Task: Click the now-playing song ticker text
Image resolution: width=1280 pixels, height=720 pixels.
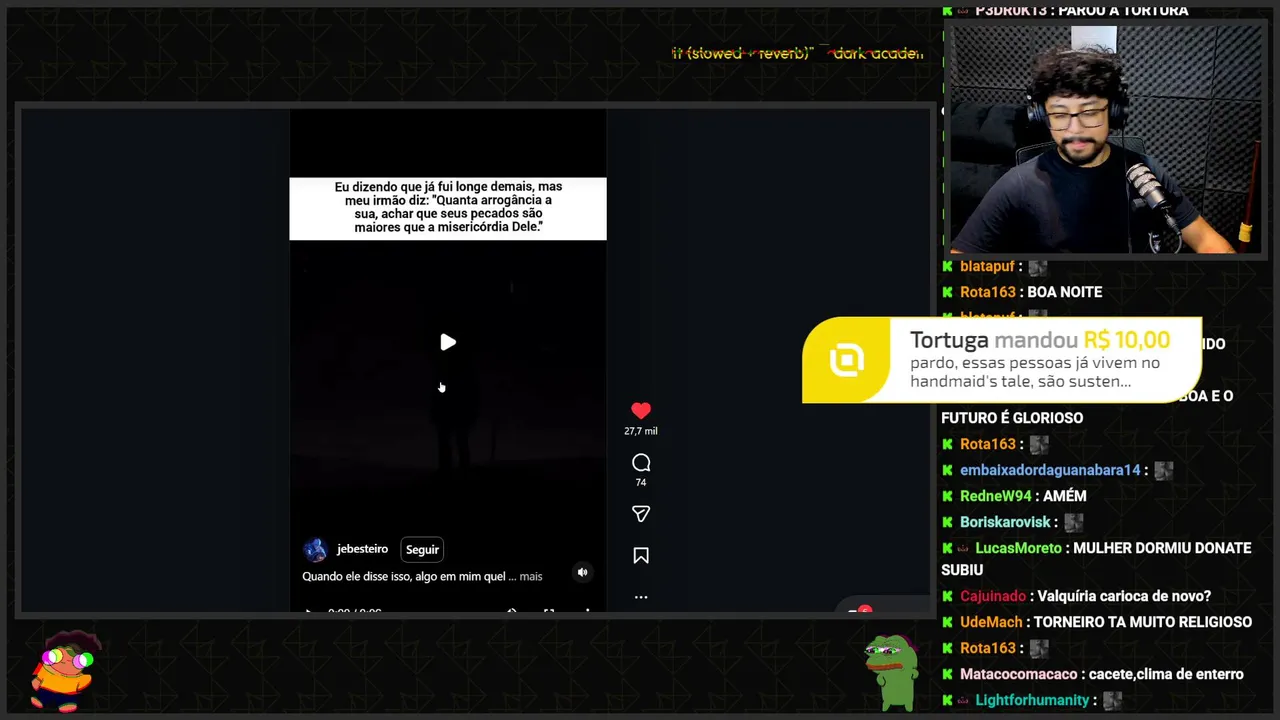Action: [797, 53]
